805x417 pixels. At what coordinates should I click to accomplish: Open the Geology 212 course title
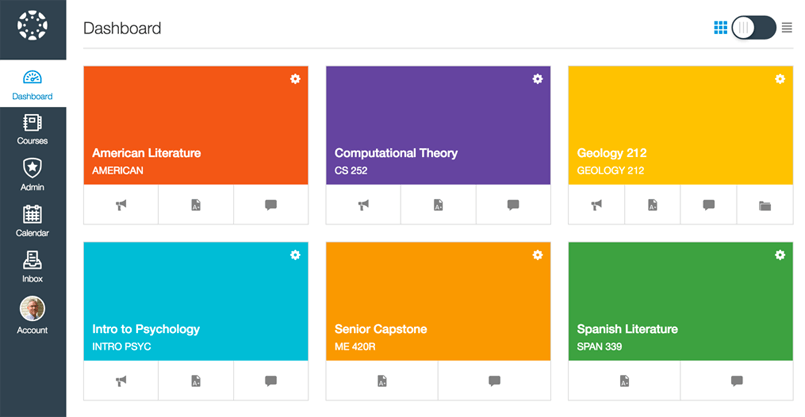pyautogui.click(x=611, y=153)
